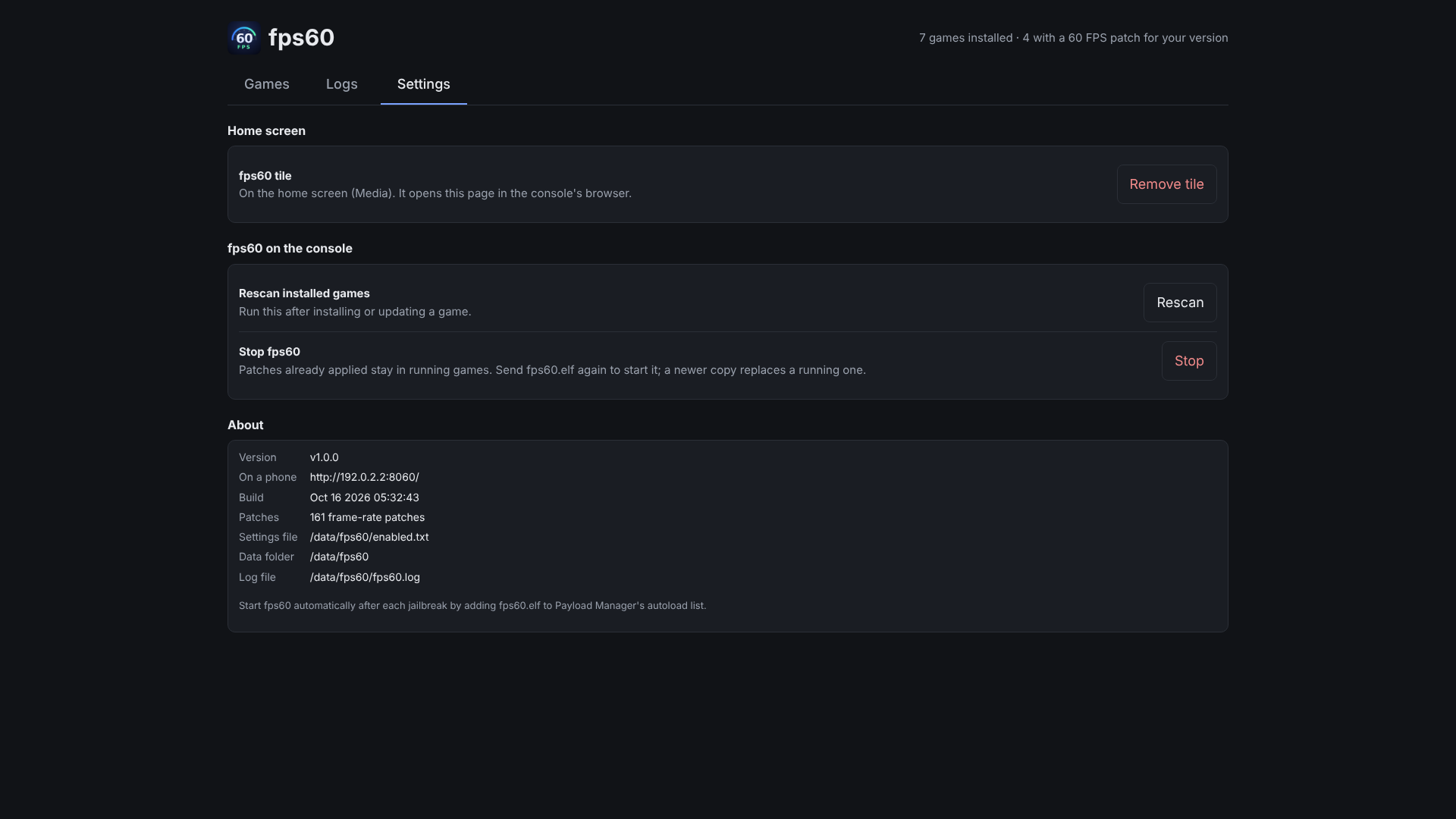
Task: Start a Rescan of installed games
Action: click(x=1180, y=303)
